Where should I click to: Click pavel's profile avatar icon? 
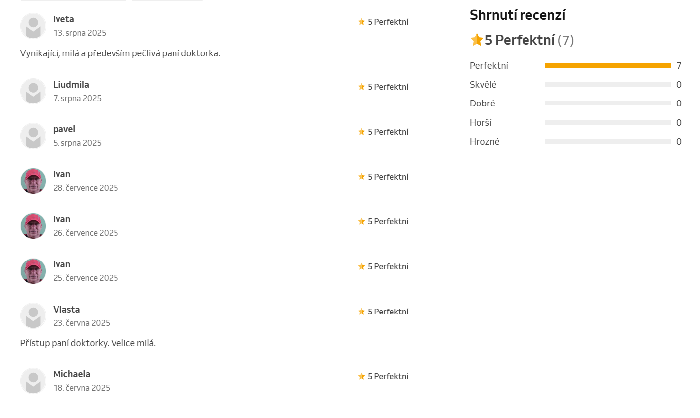click(33, 136)
